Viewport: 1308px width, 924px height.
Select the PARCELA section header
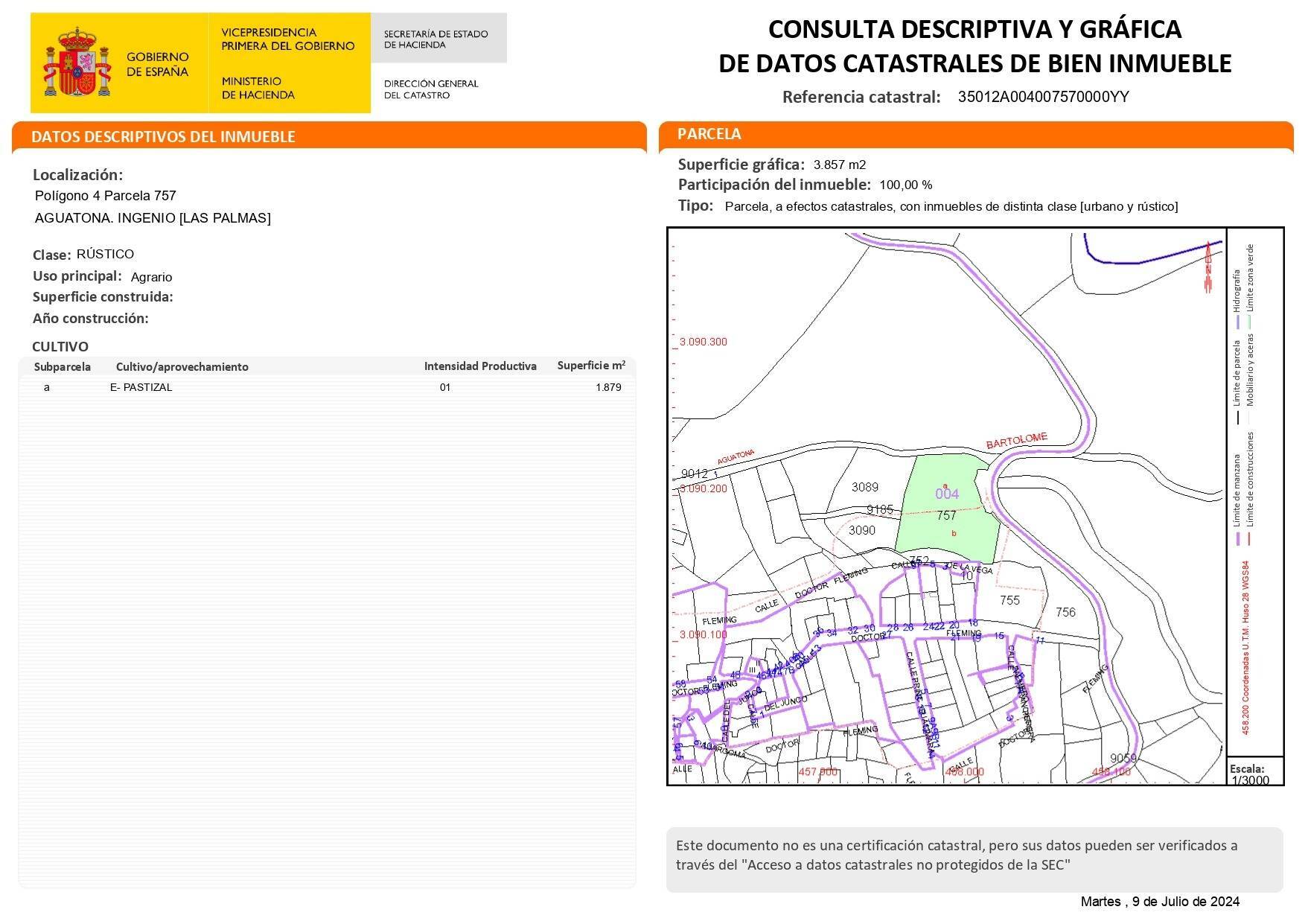709,134
